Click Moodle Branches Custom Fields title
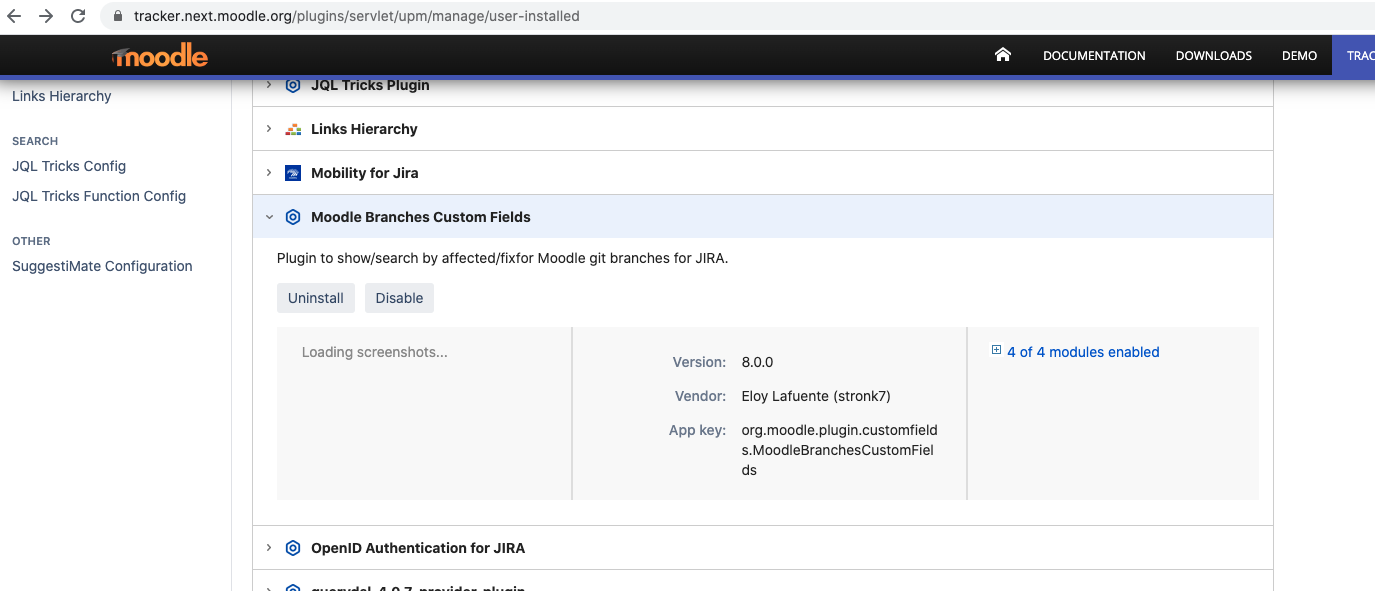The height and width of the screenshot is (591, 1375). coord(421,217)
